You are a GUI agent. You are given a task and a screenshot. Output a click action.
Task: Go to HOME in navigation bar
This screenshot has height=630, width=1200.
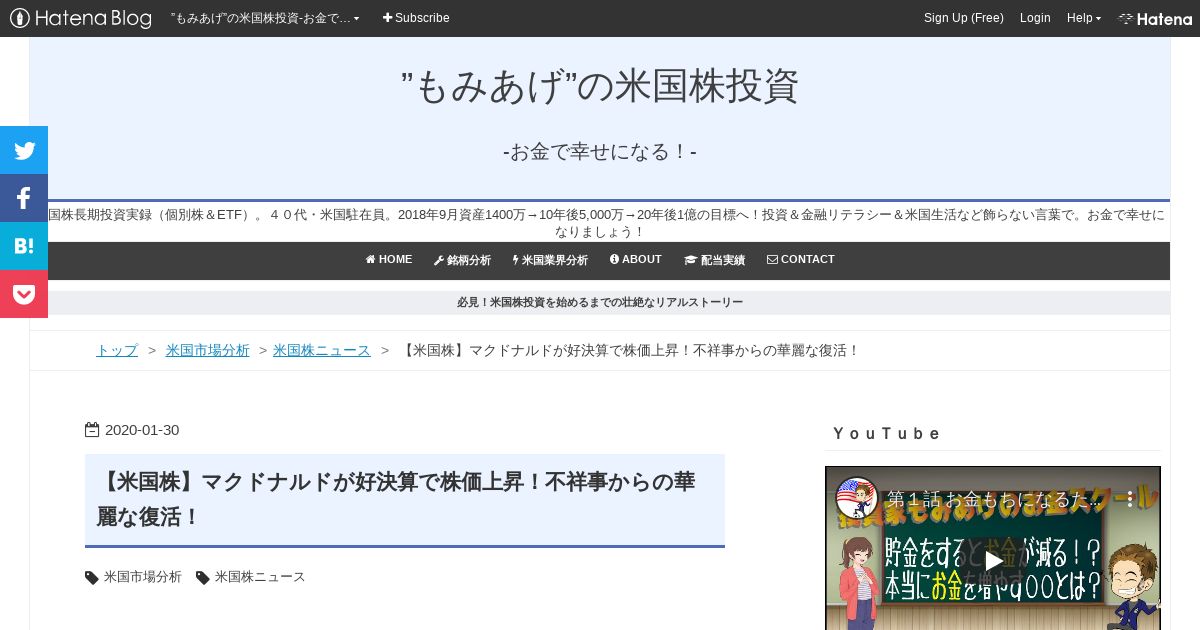tap(389, 260)
